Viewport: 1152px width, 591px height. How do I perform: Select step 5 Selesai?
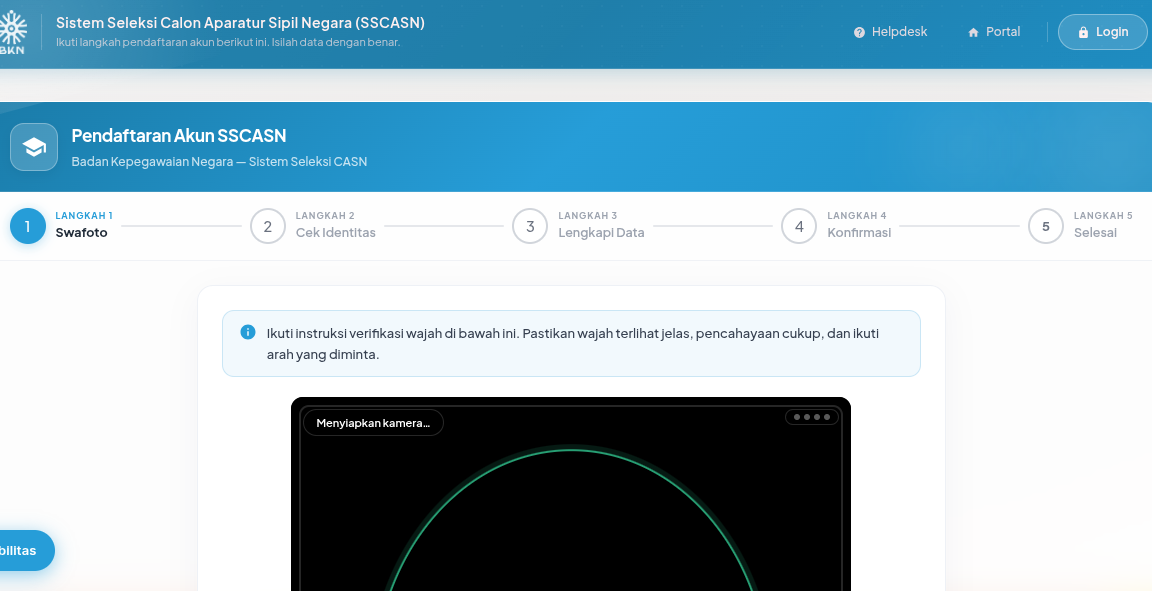point(1081,226)
